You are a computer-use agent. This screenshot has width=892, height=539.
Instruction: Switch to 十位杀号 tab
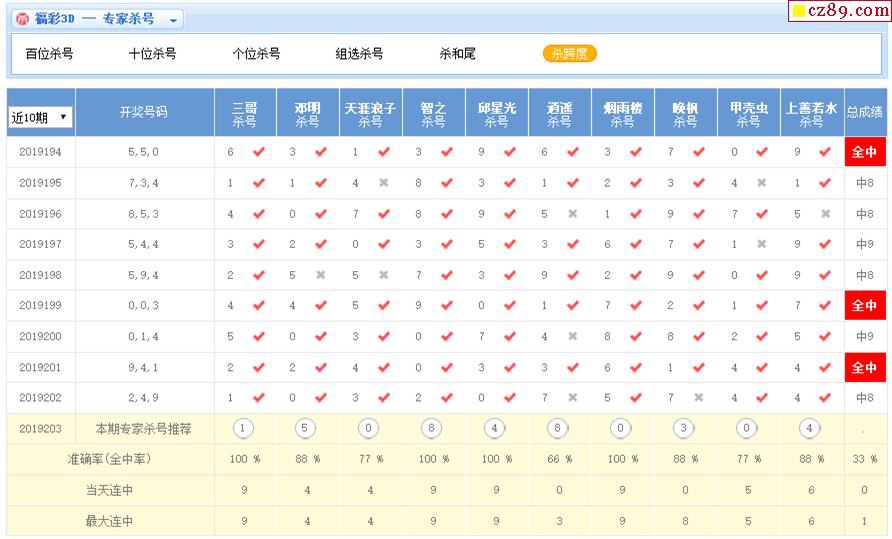pos(152,54)
